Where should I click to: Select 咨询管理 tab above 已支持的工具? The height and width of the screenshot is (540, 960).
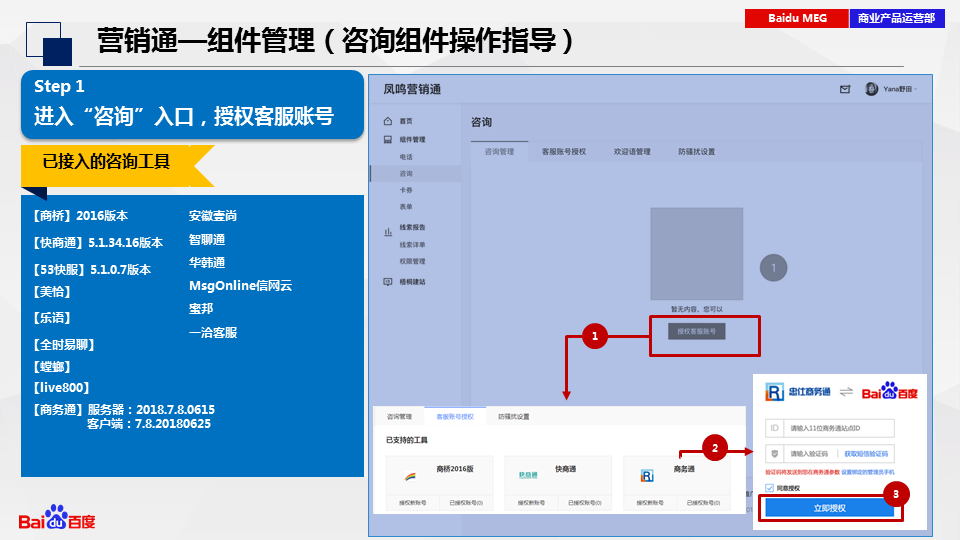click(x=399, y=417)
